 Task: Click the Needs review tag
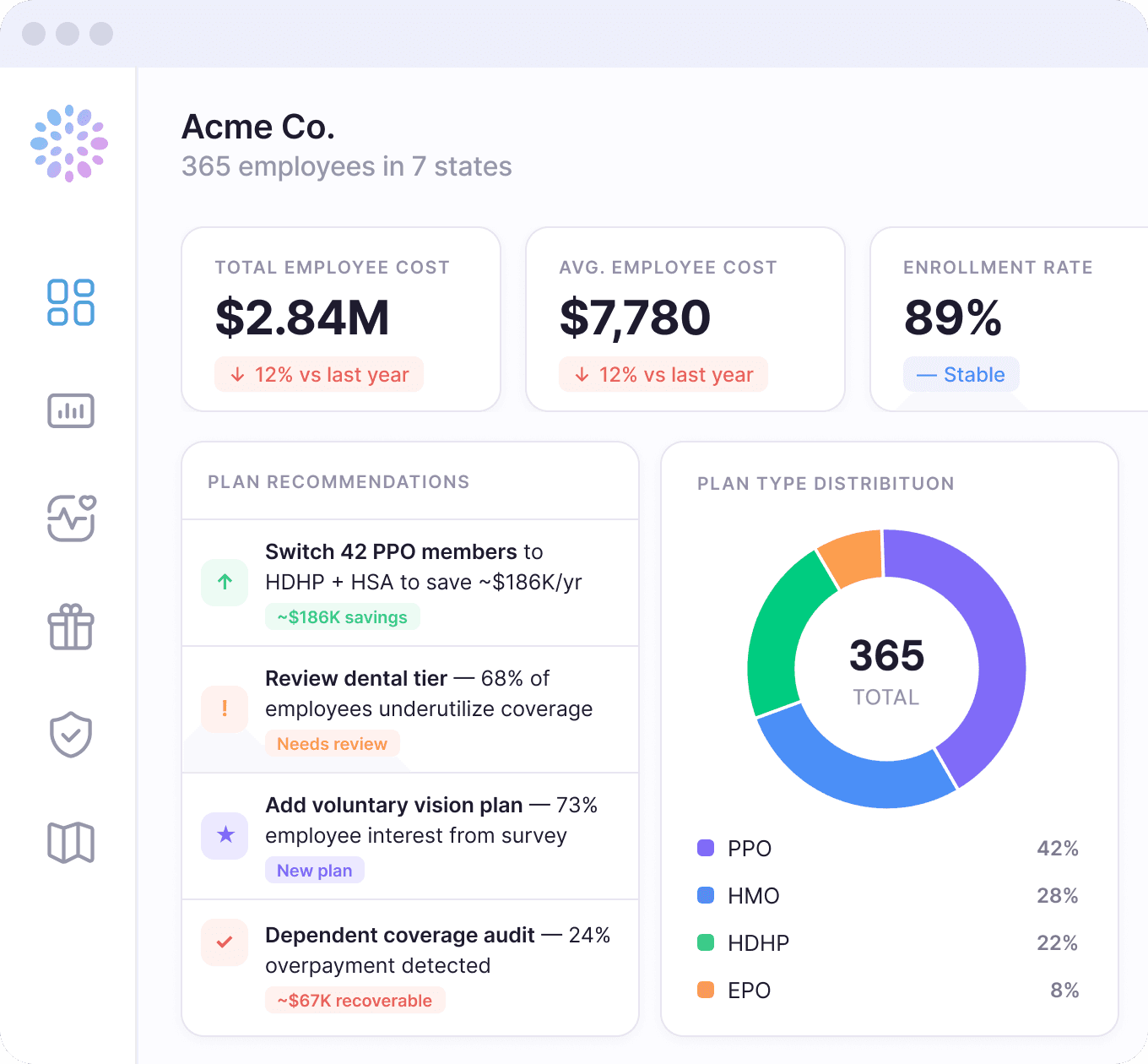tap(332, 744)
